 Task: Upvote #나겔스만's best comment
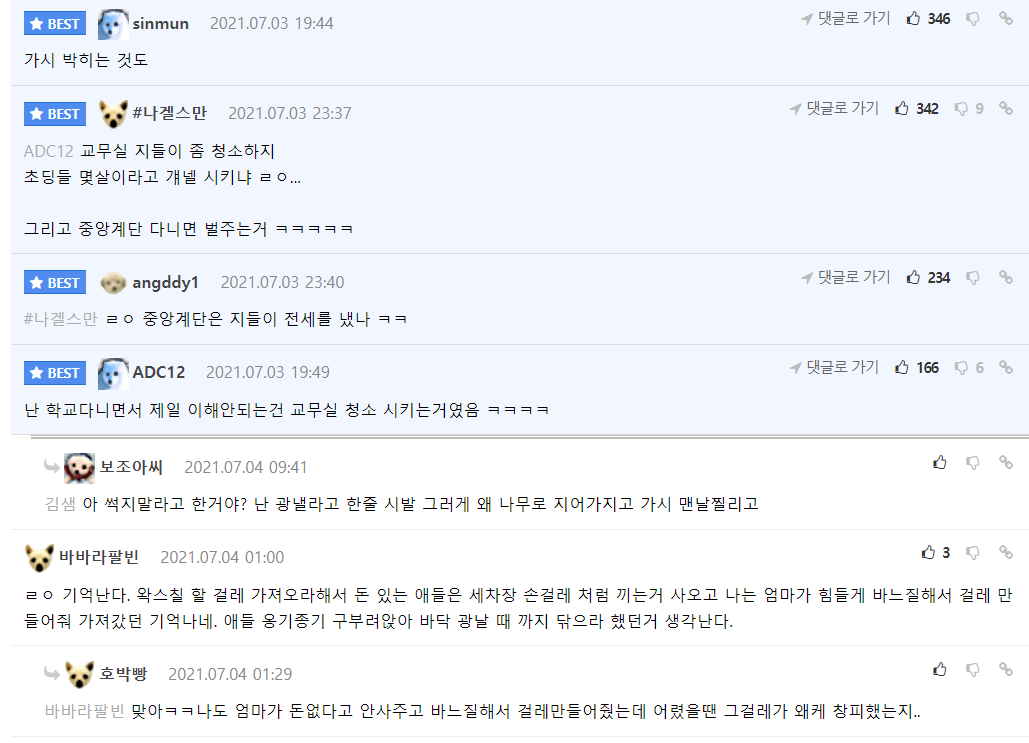(902, 108)
